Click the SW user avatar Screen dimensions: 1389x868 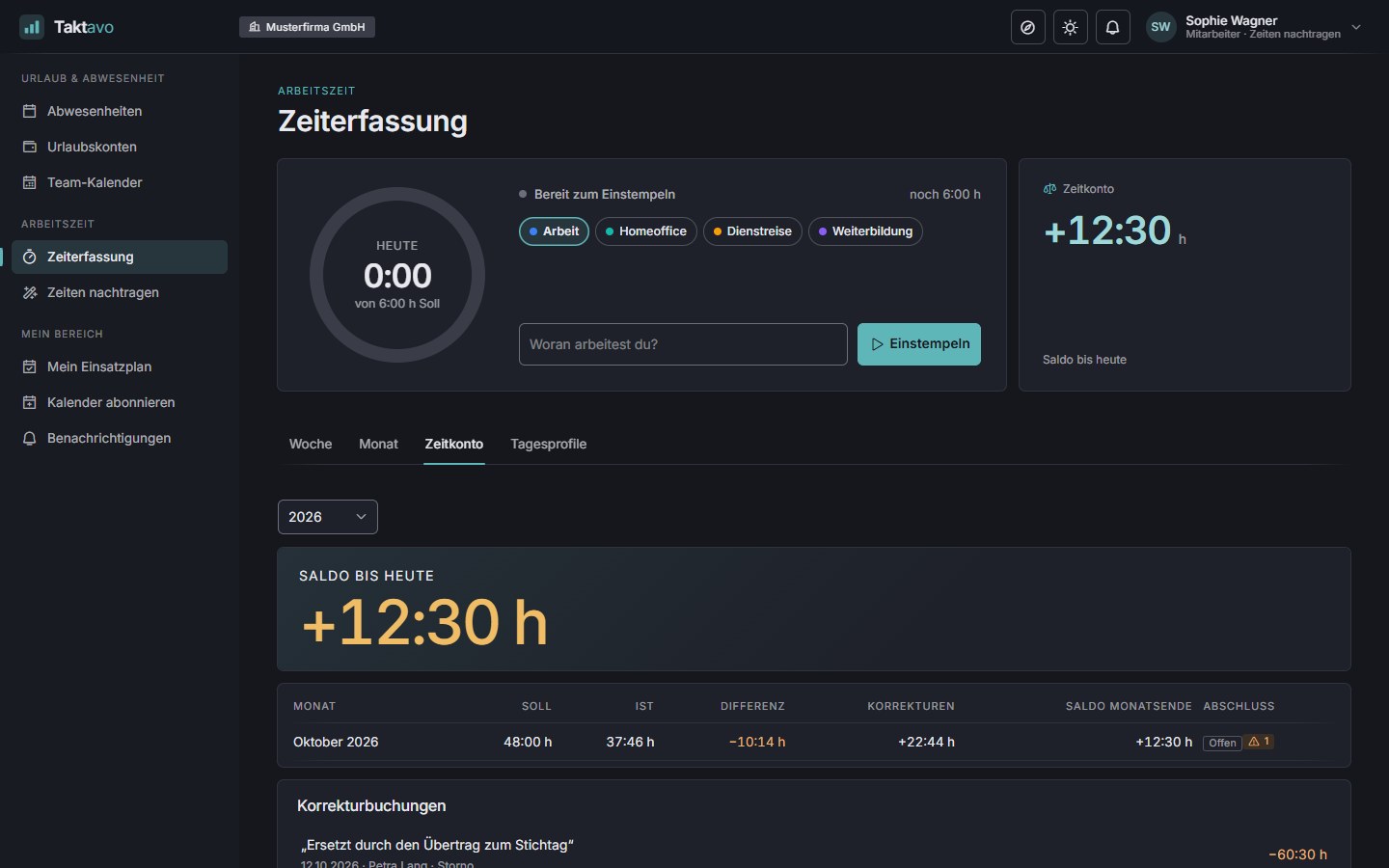coord(1161,27)
